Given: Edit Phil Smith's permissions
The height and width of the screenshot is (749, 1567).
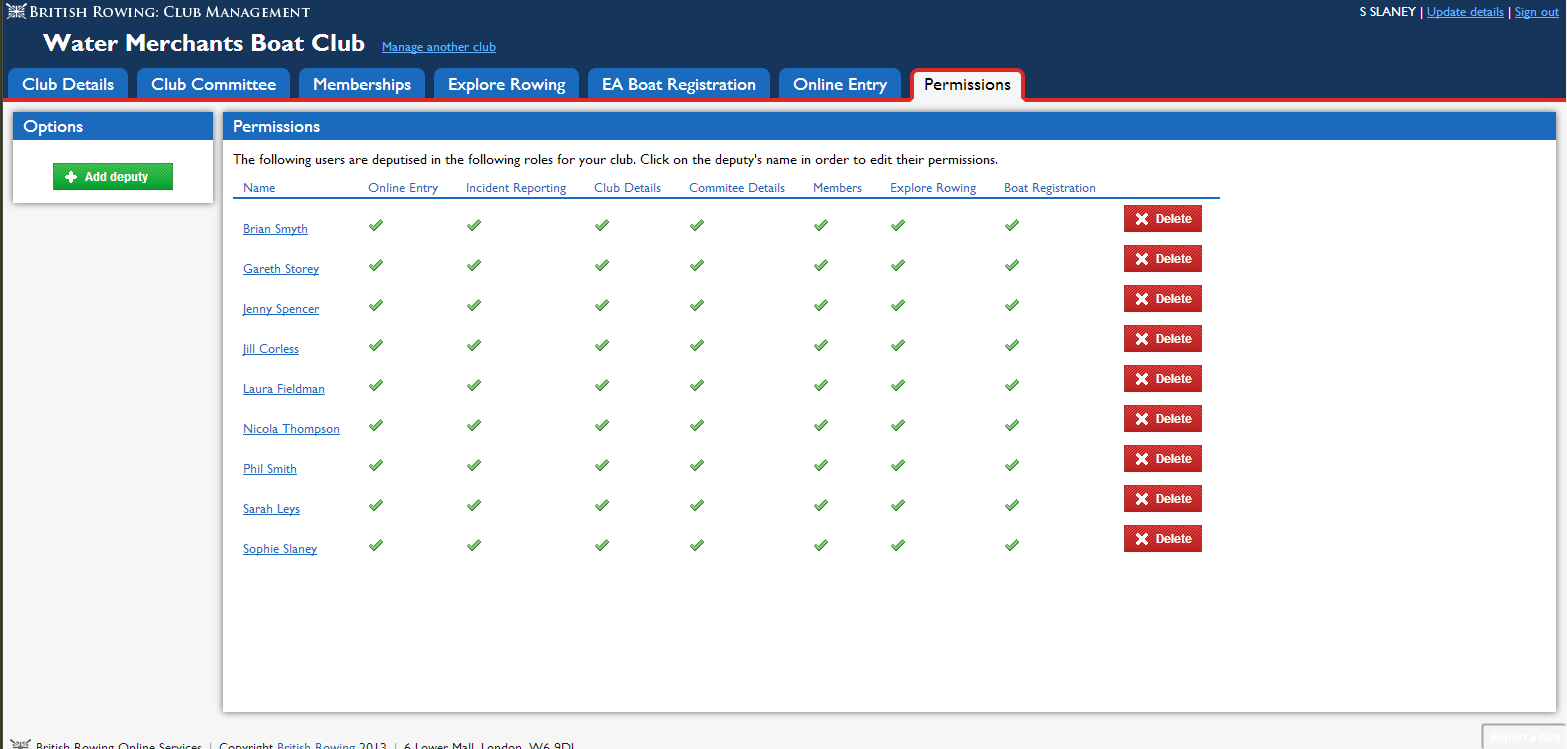Looking at the screenshot, I should click(x=270, y=469).
